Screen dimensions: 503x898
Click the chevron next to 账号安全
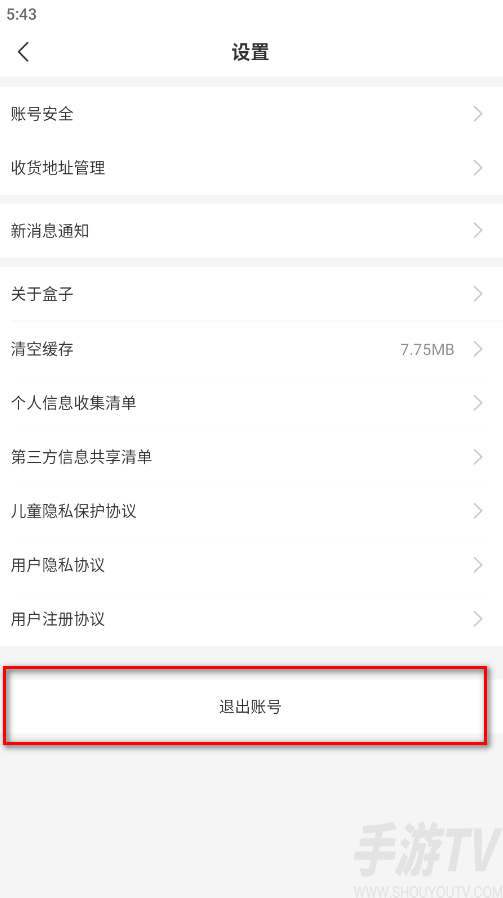coord(478,114)
